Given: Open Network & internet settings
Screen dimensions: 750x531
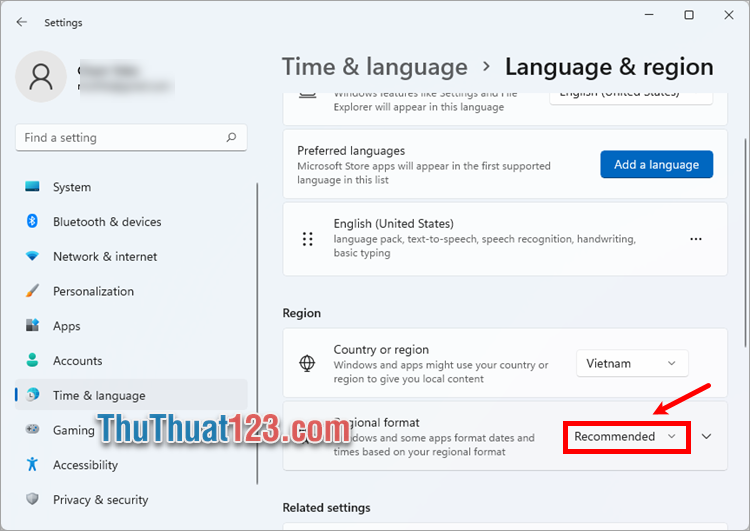Looking at the screenshot, I should (x=131, y=256).
